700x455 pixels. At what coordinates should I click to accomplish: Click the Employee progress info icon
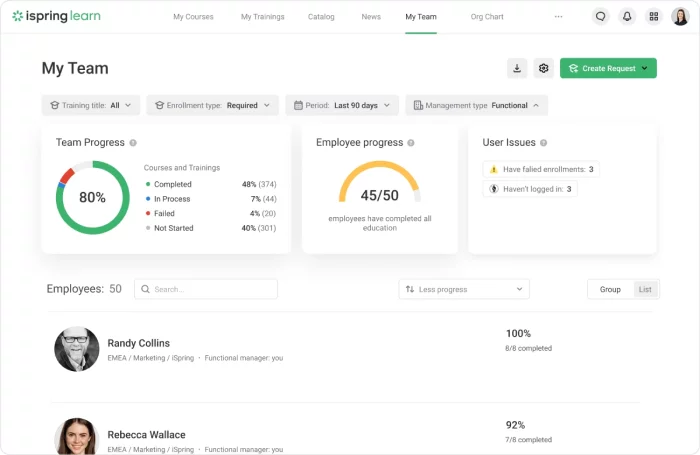click(x=411, y=143)
